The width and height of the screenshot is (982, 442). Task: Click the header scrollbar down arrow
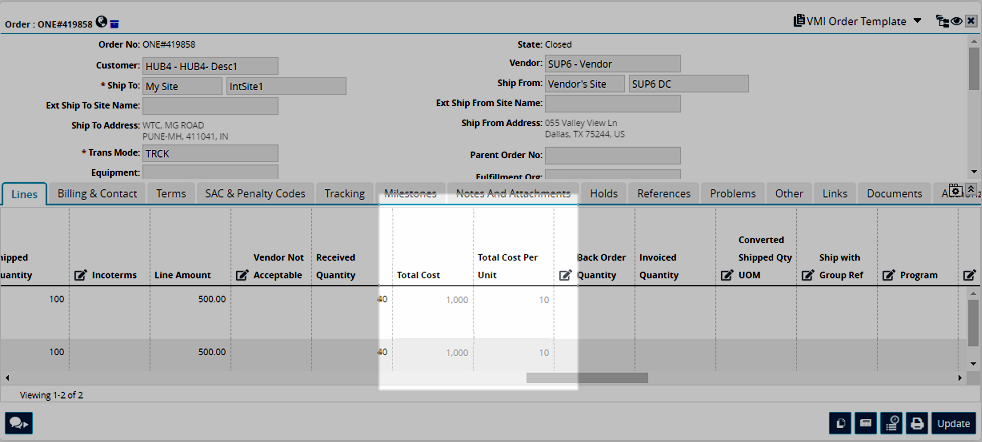(973, 171)
